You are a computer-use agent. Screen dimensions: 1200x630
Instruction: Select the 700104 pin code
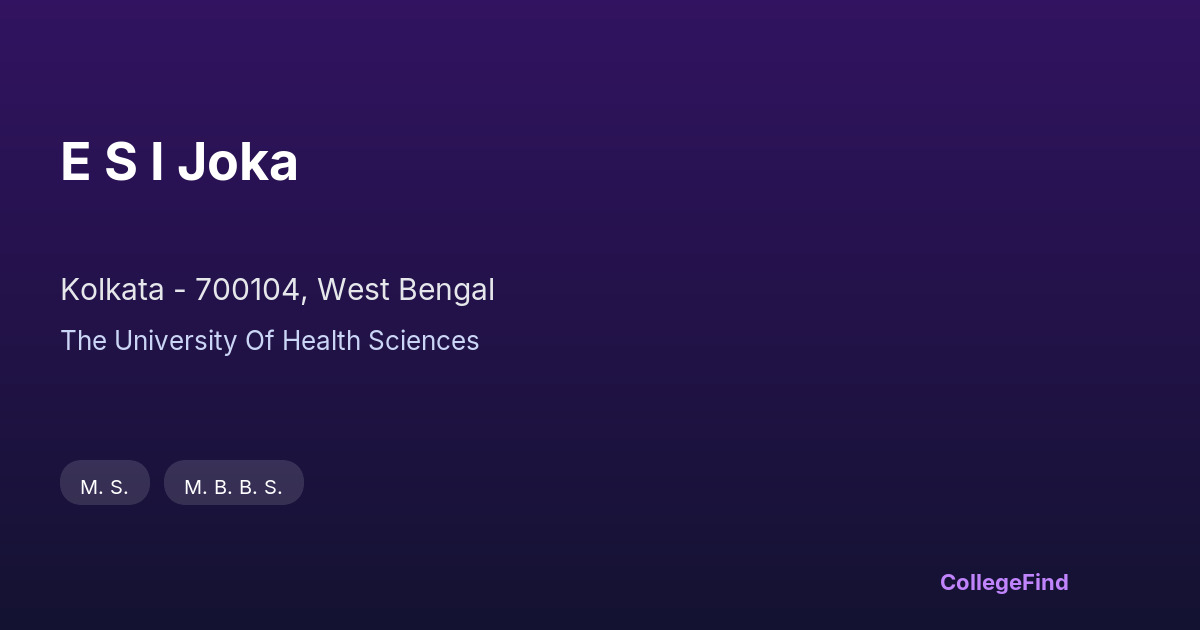coord(248,290)
